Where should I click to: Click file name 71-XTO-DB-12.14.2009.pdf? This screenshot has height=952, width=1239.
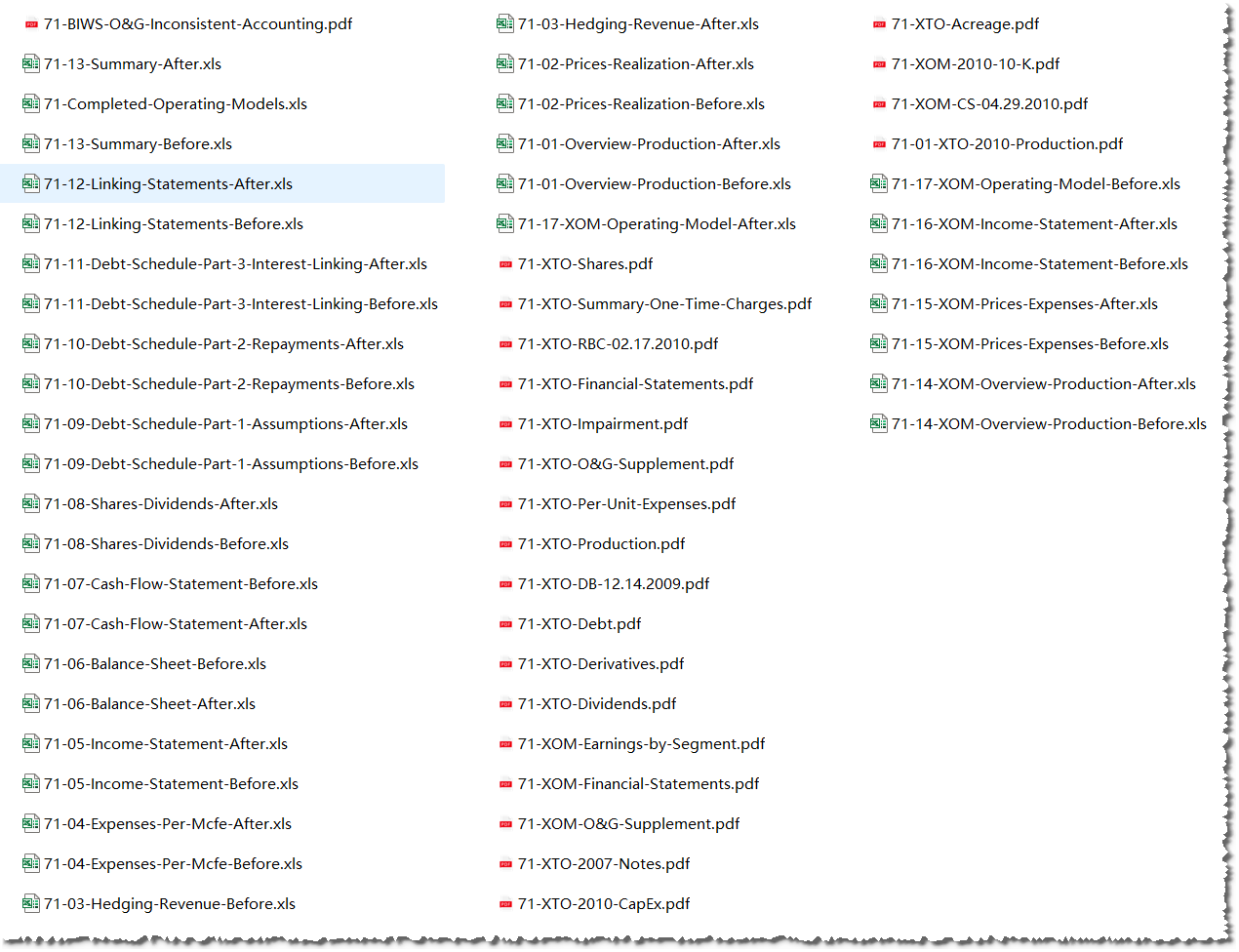(614, 584)
